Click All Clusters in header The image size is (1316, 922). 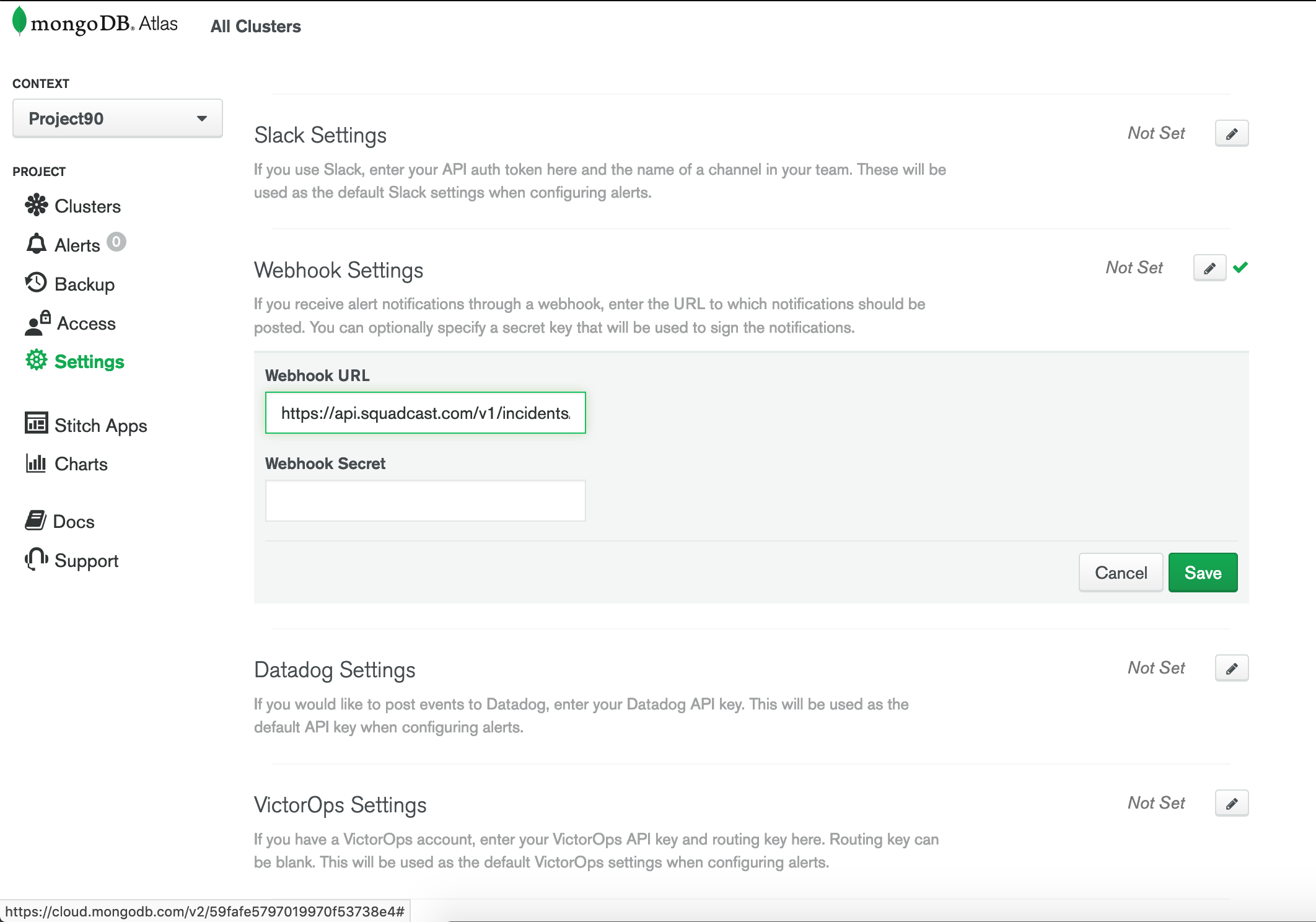point(255,27)
